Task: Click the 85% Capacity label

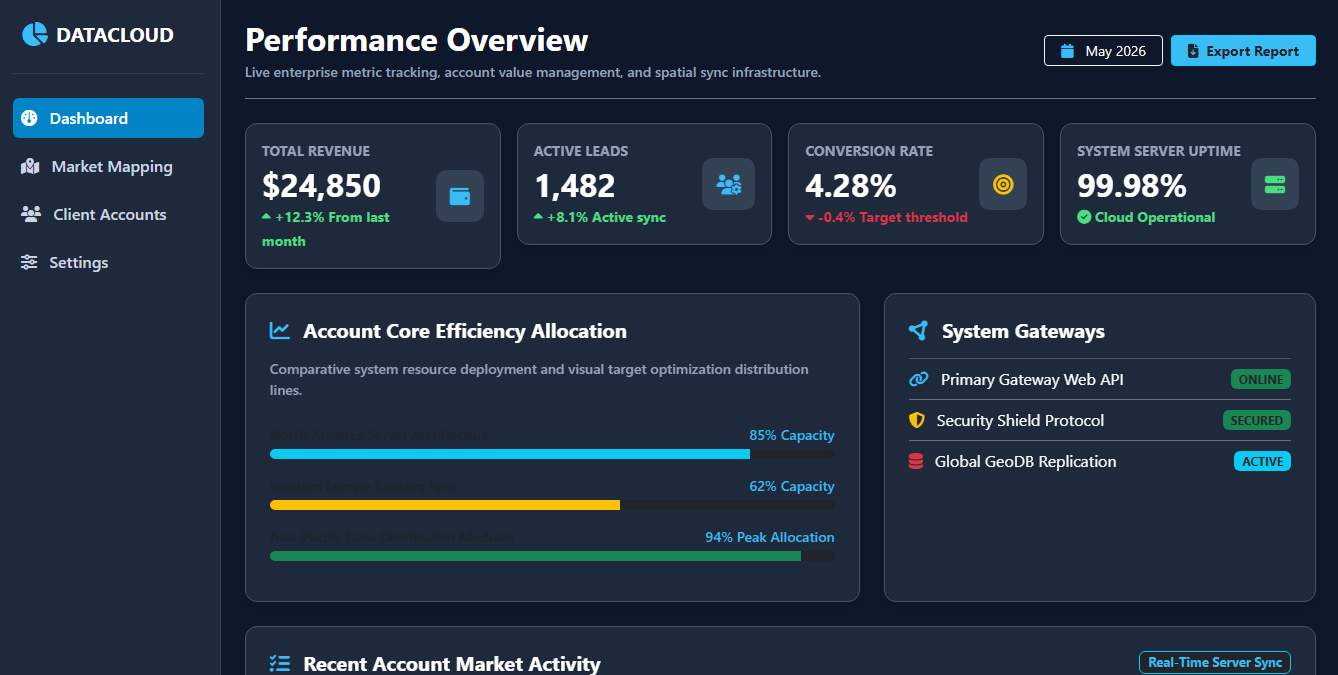Action: [792, 435]
